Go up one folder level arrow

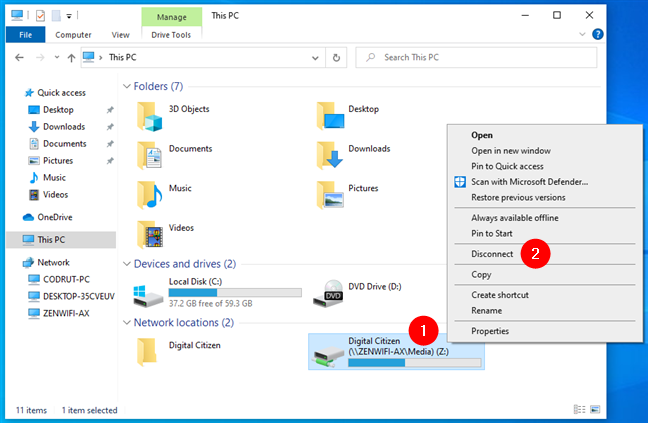(71, 57)
